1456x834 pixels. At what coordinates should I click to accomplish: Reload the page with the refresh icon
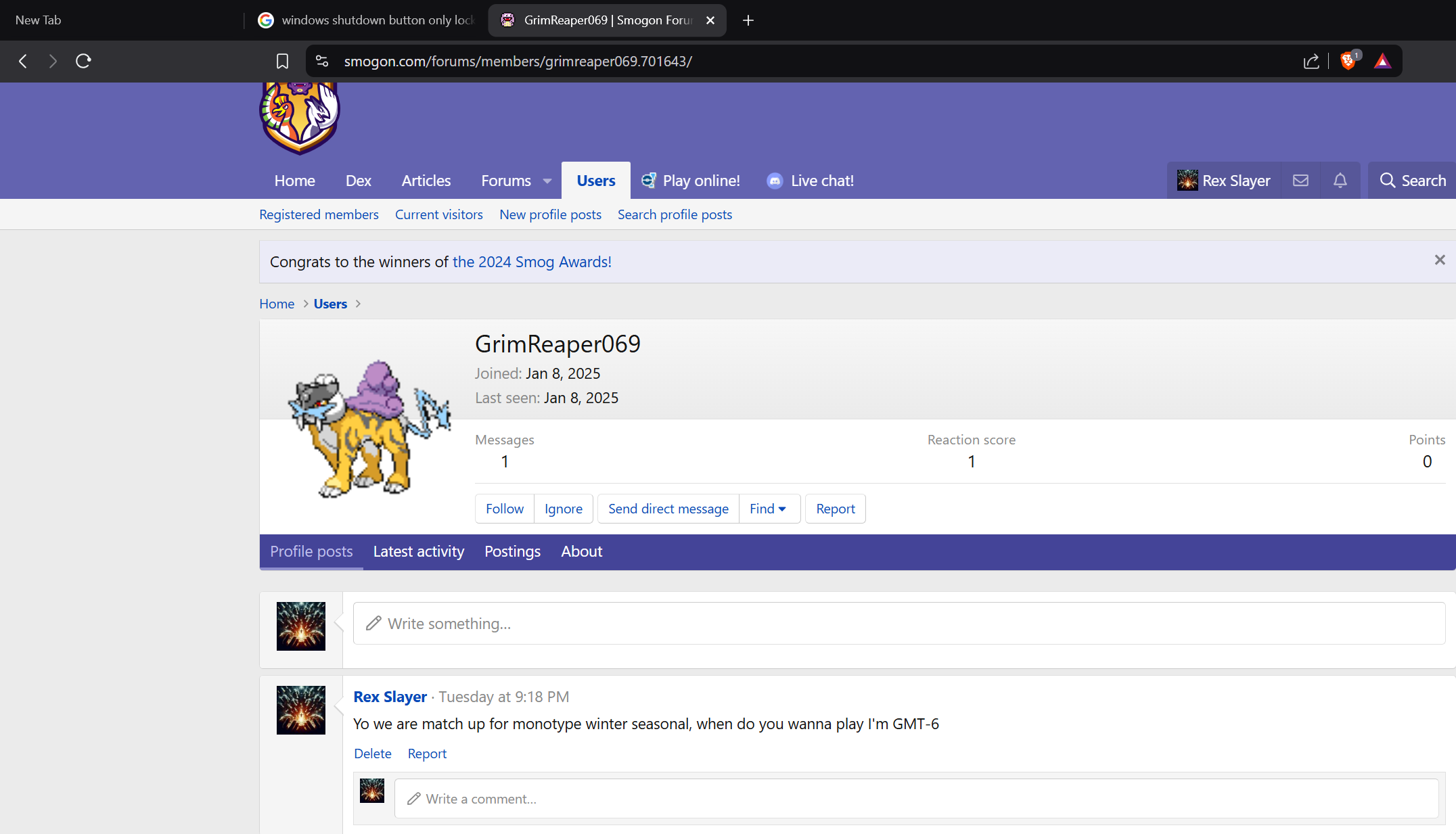(83, 61)
